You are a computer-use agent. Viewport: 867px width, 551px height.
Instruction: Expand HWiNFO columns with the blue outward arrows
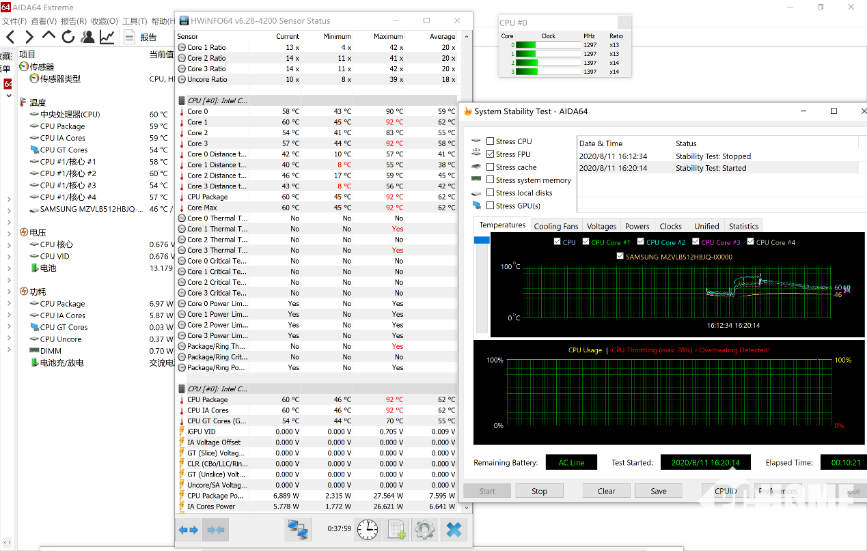point(189,530)
